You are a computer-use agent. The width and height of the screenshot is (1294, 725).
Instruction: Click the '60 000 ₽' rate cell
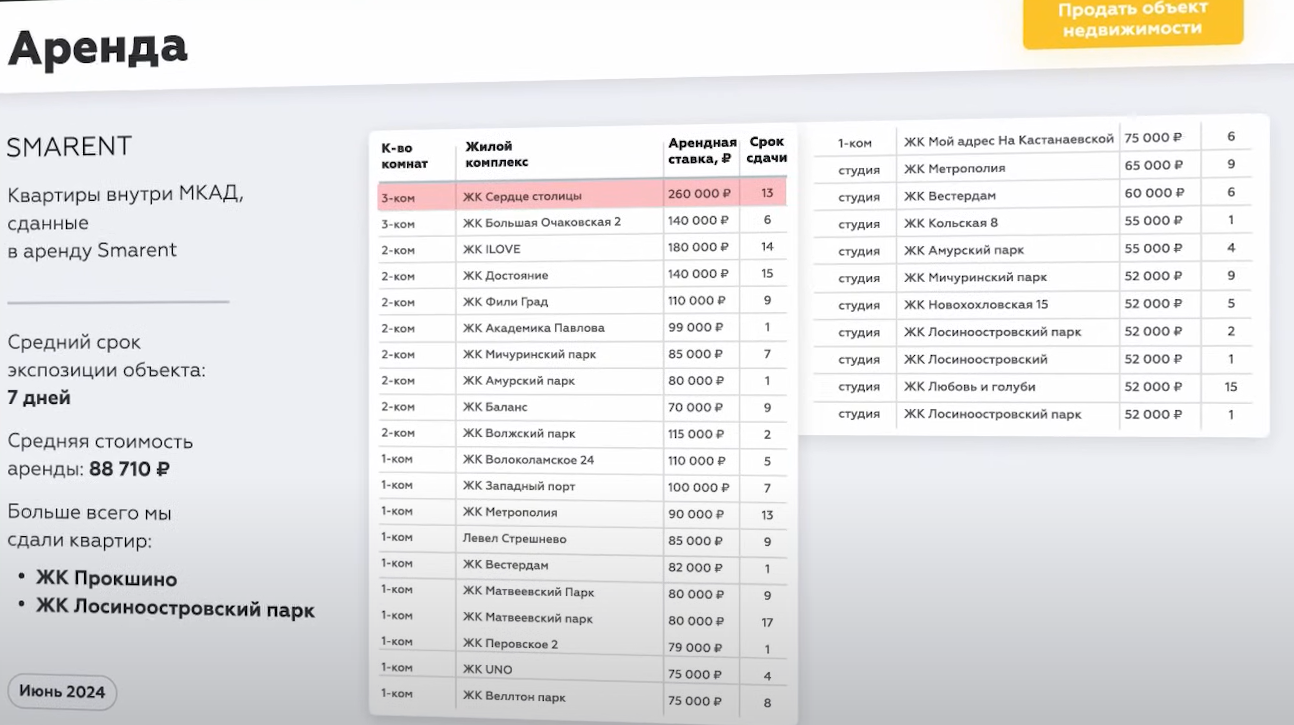(x=1154, y=192)
